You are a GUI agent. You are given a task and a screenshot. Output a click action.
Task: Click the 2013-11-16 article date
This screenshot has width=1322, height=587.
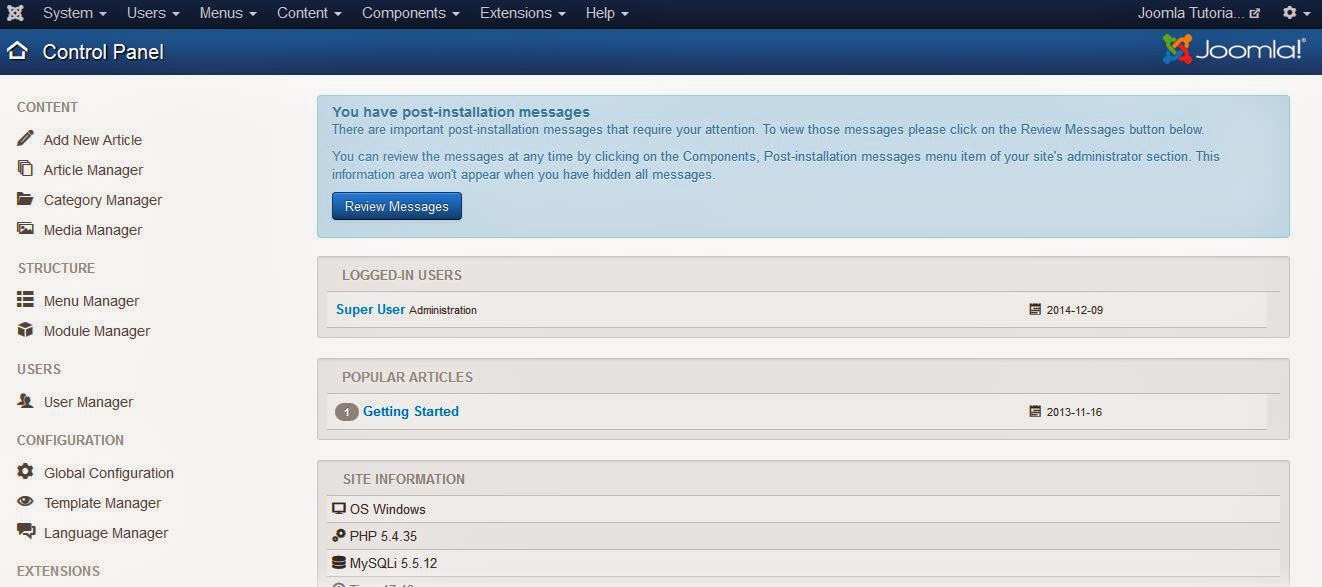click(x=1075, y=412)
